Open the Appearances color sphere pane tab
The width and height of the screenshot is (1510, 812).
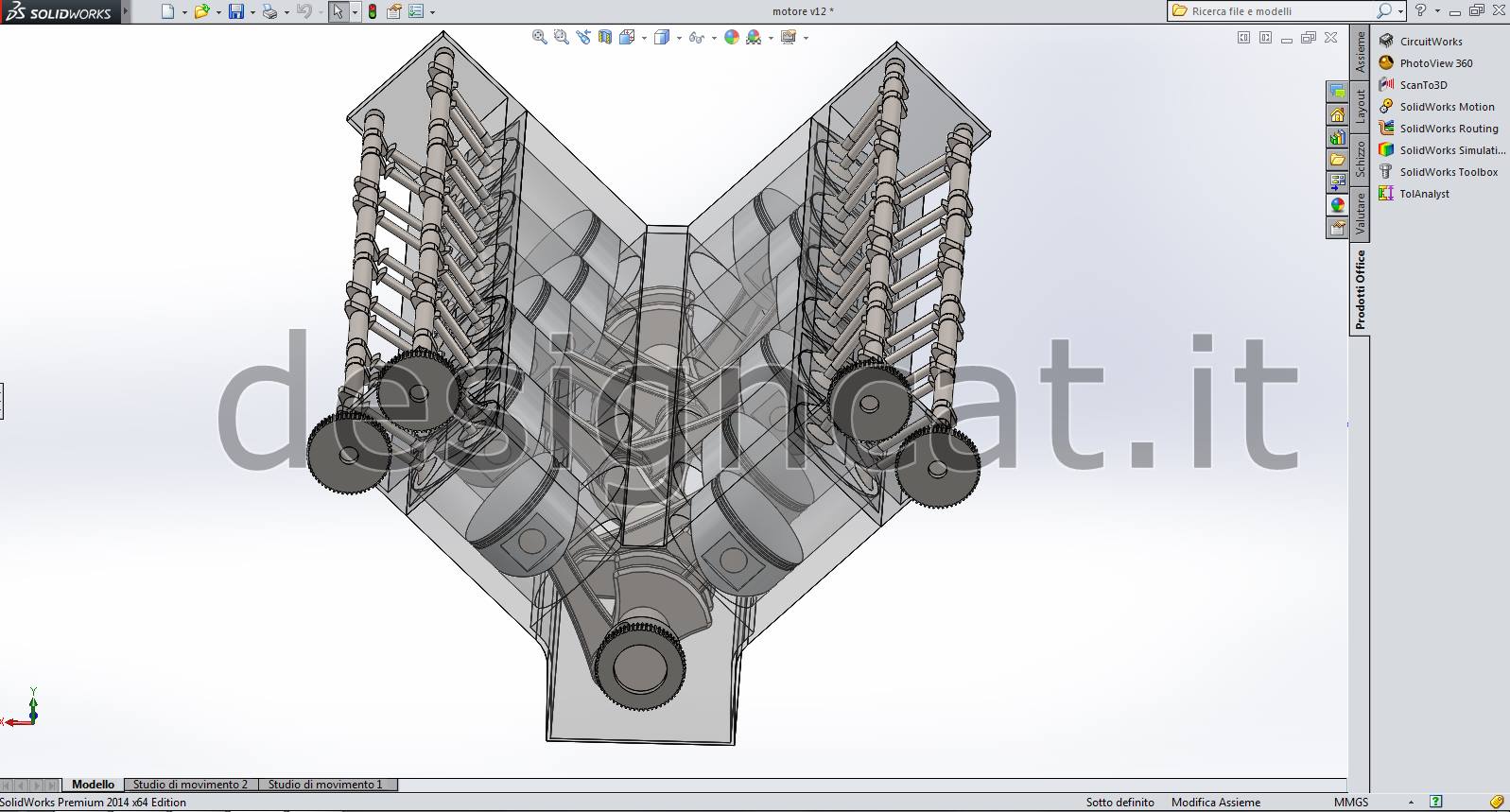1337,205
